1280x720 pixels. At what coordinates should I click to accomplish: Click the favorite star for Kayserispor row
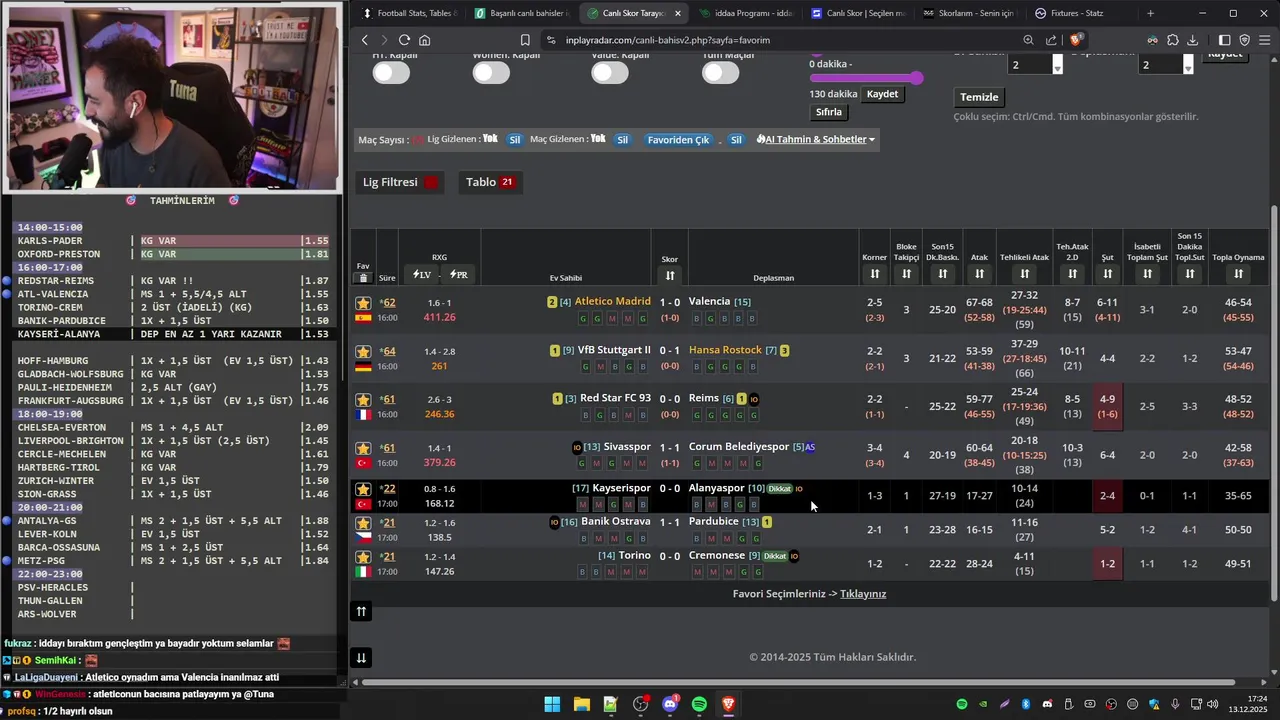pos(363,489)
